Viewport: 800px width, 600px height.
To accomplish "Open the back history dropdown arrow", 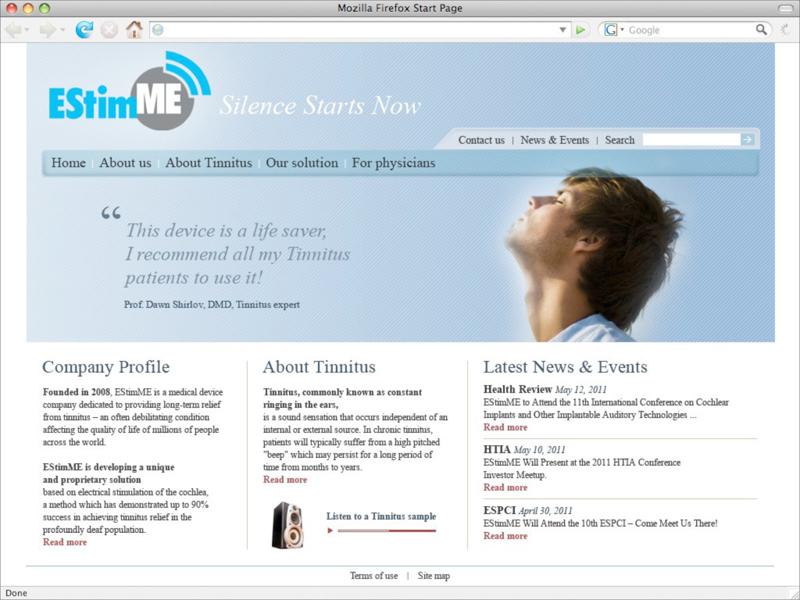I will (27, 30).
